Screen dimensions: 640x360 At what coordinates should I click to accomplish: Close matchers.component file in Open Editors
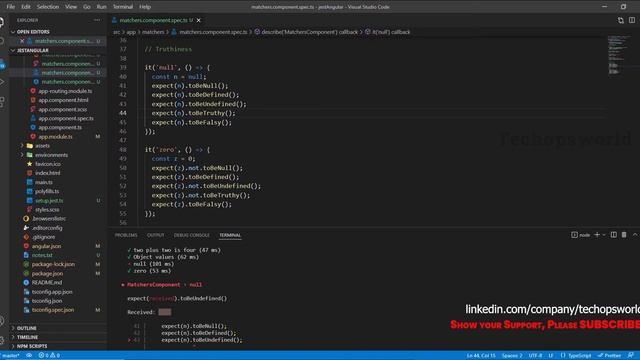22,41
